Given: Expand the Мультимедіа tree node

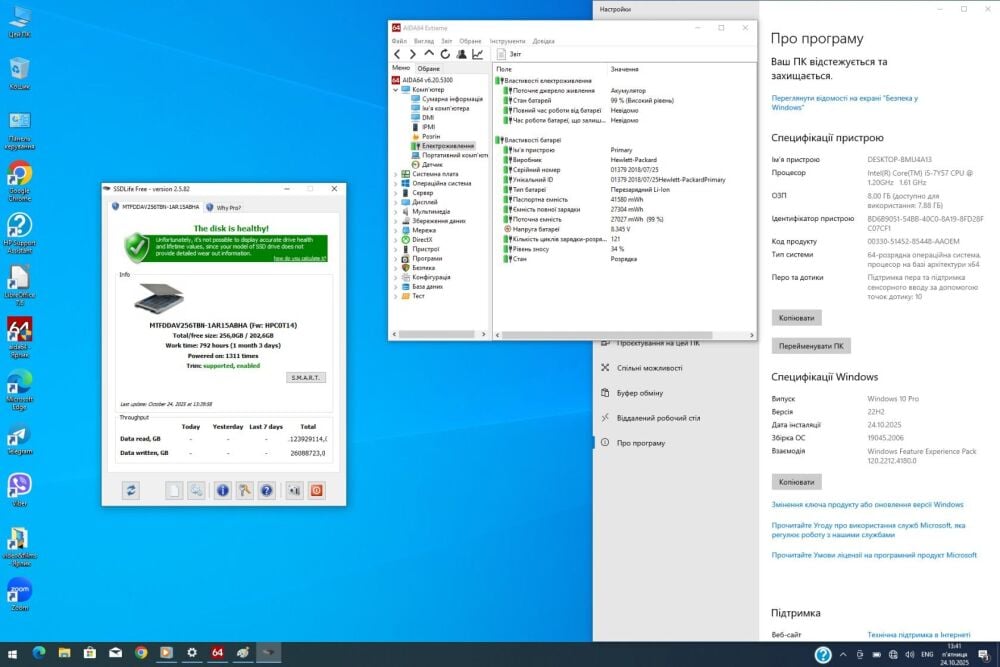Looking at the screenshot, I should [x=395, y=212].
